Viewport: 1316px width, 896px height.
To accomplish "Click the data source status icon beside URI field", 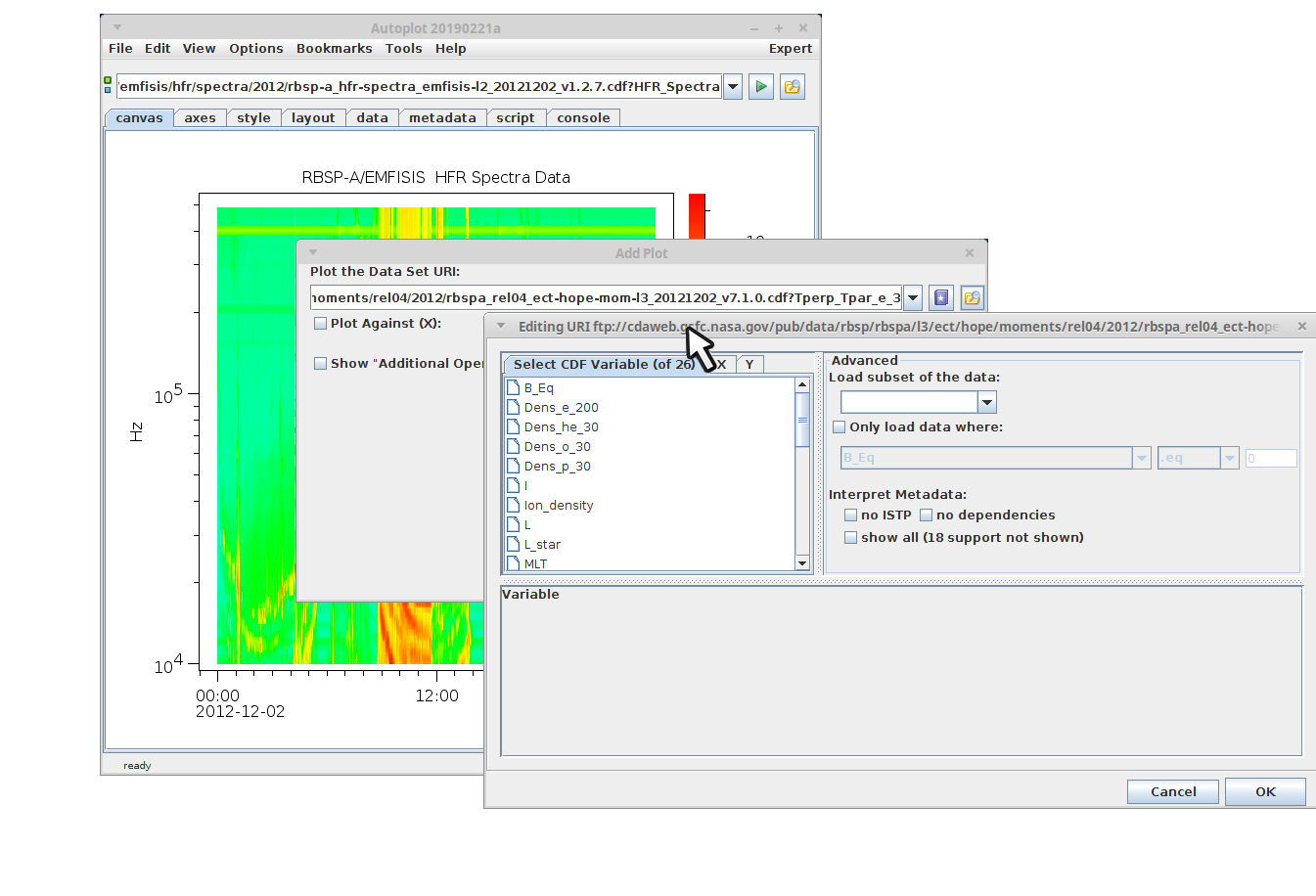I will [108, 86].
